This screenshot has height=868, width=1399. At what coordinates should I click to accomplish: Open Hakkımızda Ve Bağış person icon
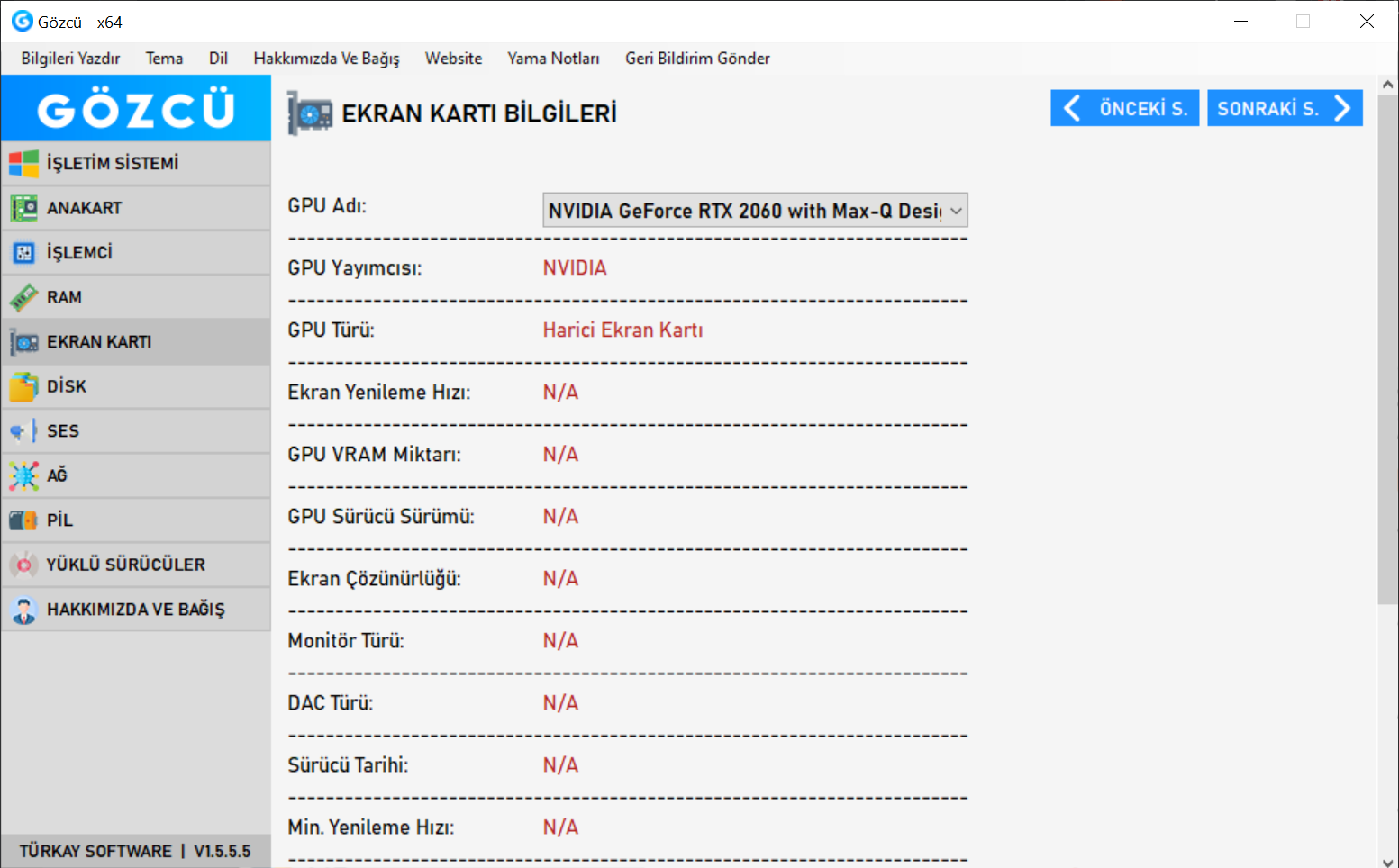coord(23,610)
